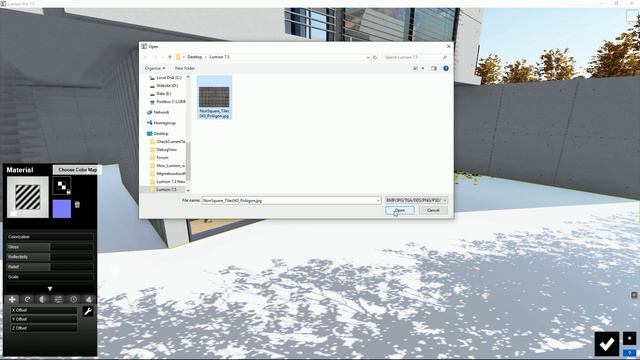The height and width of the screenshot is (360, 640).
Task: Click Lumion 7.3 in the address breadcrumb
Action: click(219, 57)
